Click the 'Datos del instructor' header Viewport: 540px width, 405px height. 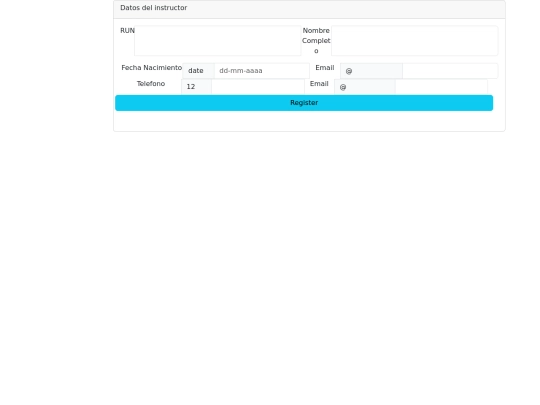[x=154, y=8]
